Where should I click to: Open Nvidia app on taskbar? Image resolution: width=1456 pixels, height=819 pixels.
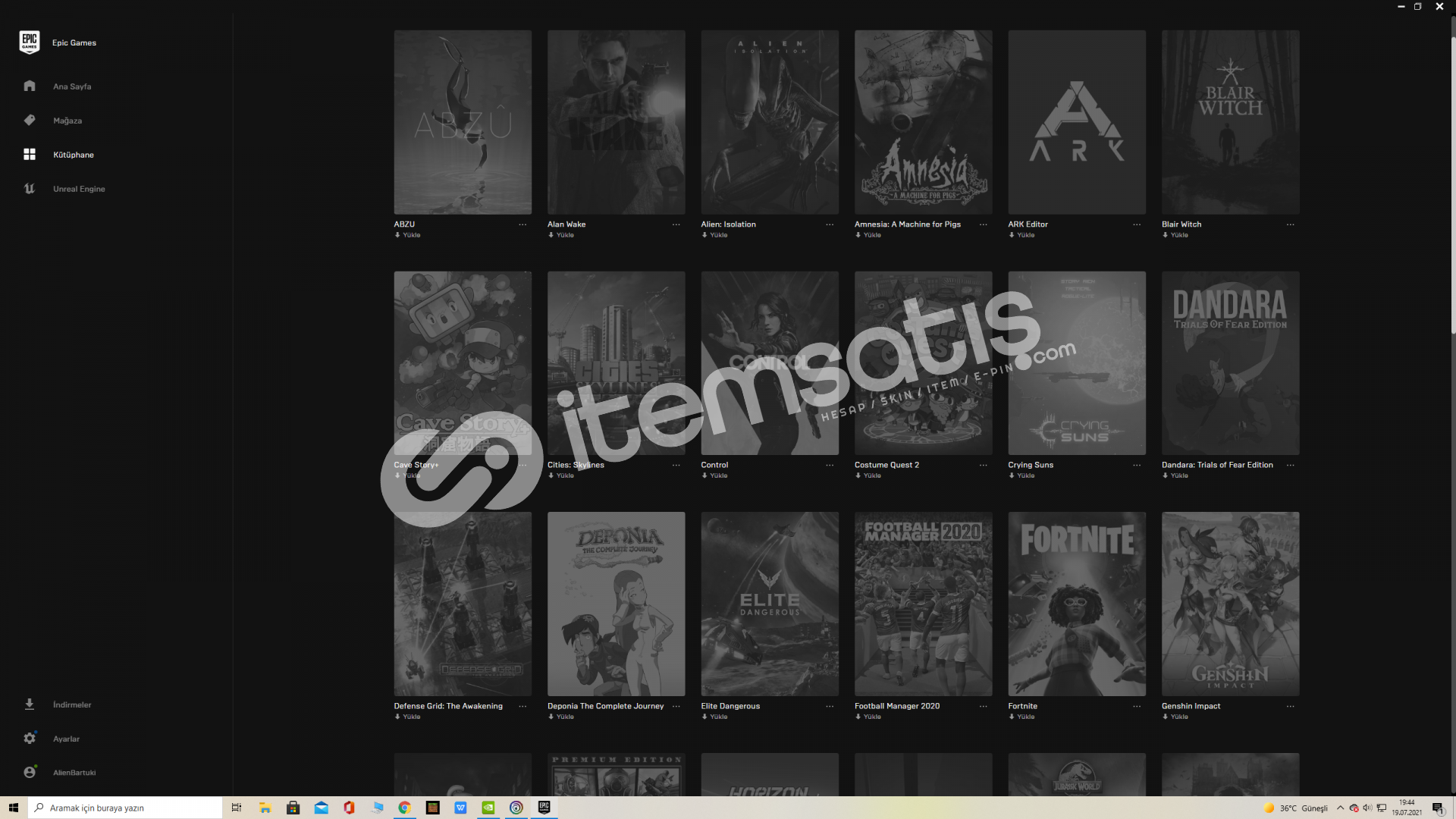point(488,808)
